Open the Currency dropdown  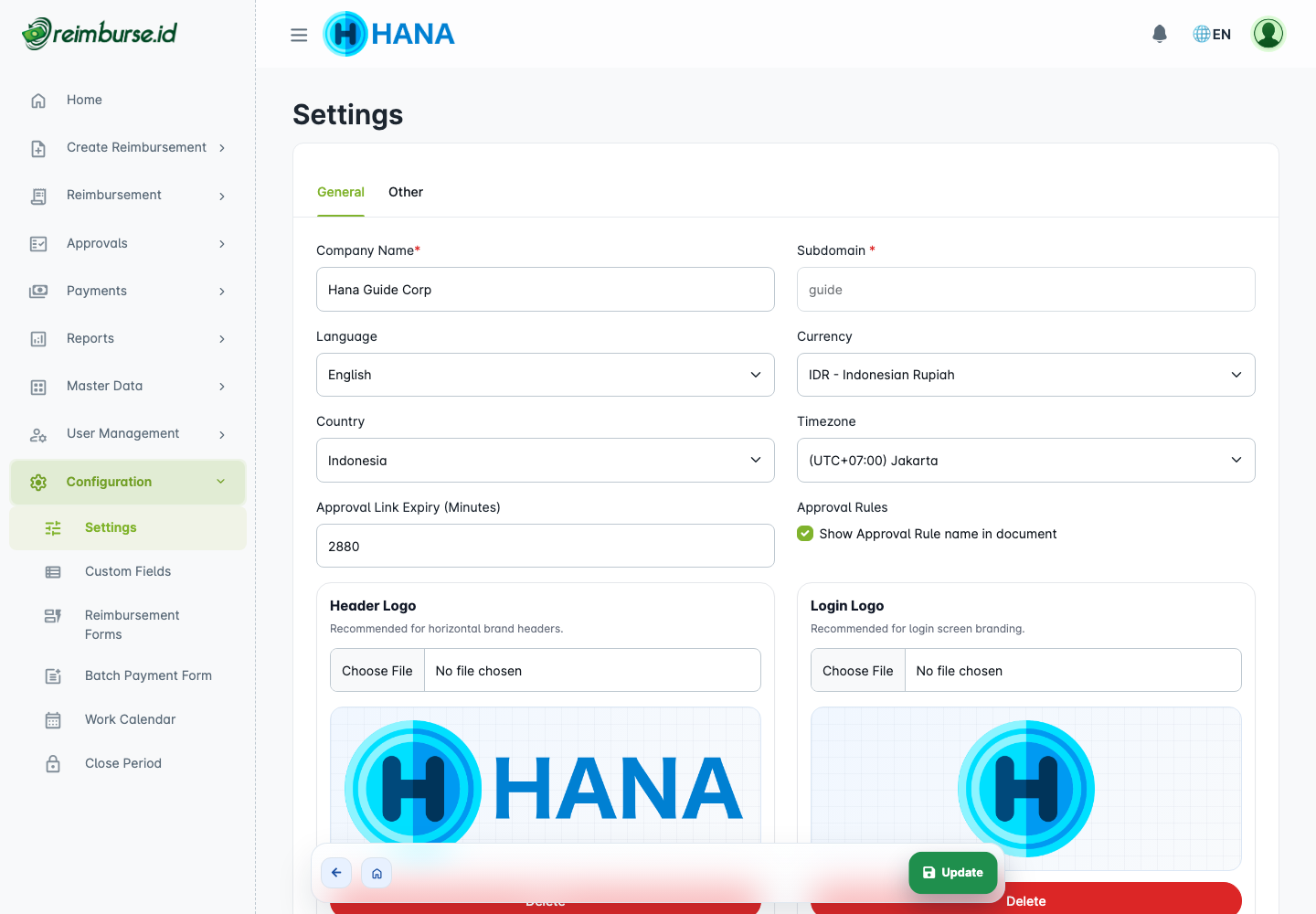1025,375
